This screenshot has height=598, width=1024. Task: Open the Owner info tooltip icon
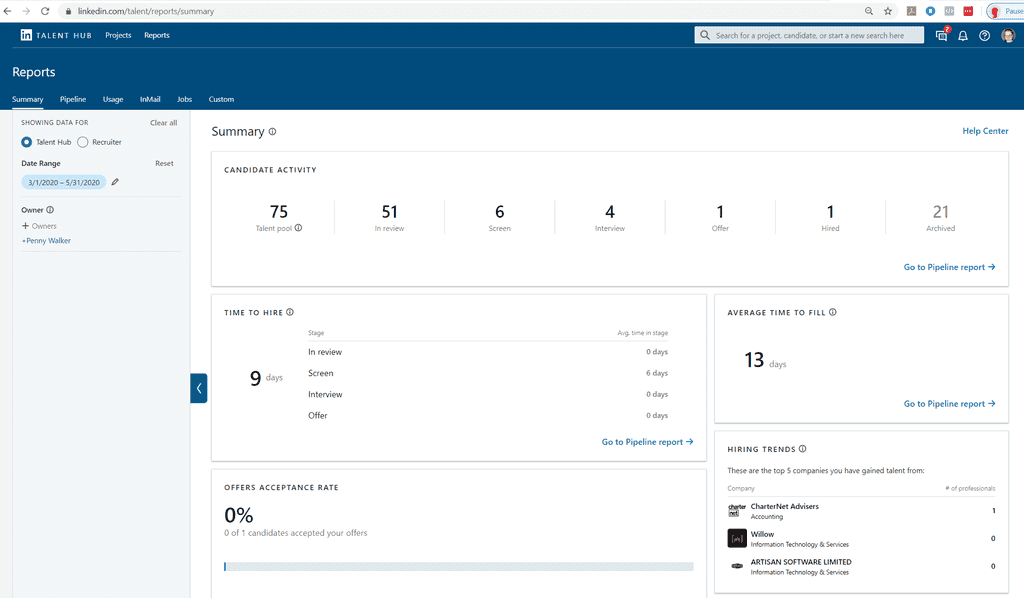[x=48, y=209]
